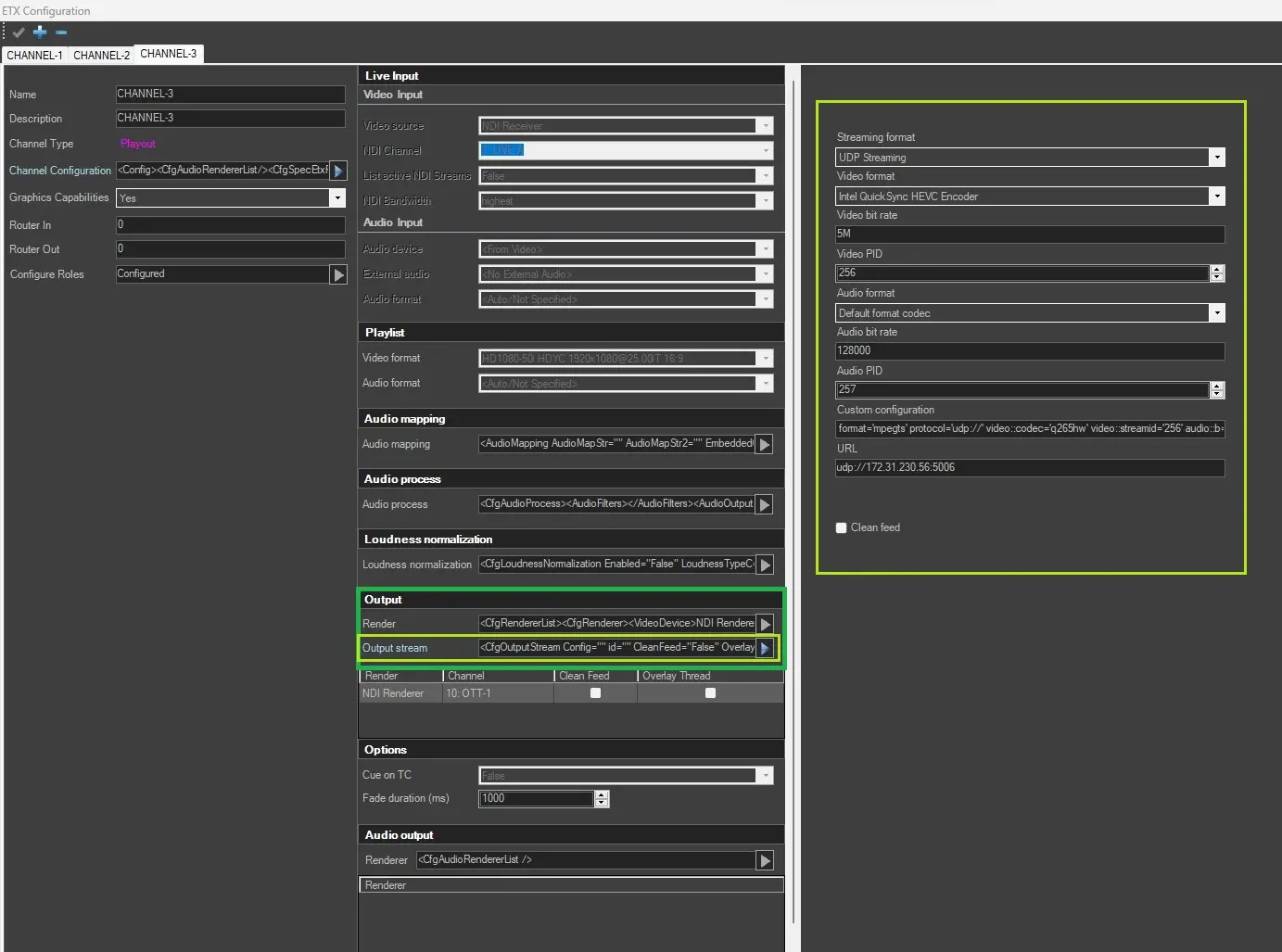Image resolution: width=1282 pixels, height=952 pixels.
Task: Switch to the CHANNEL-1 tab
Action: click(x=34, y=56)
